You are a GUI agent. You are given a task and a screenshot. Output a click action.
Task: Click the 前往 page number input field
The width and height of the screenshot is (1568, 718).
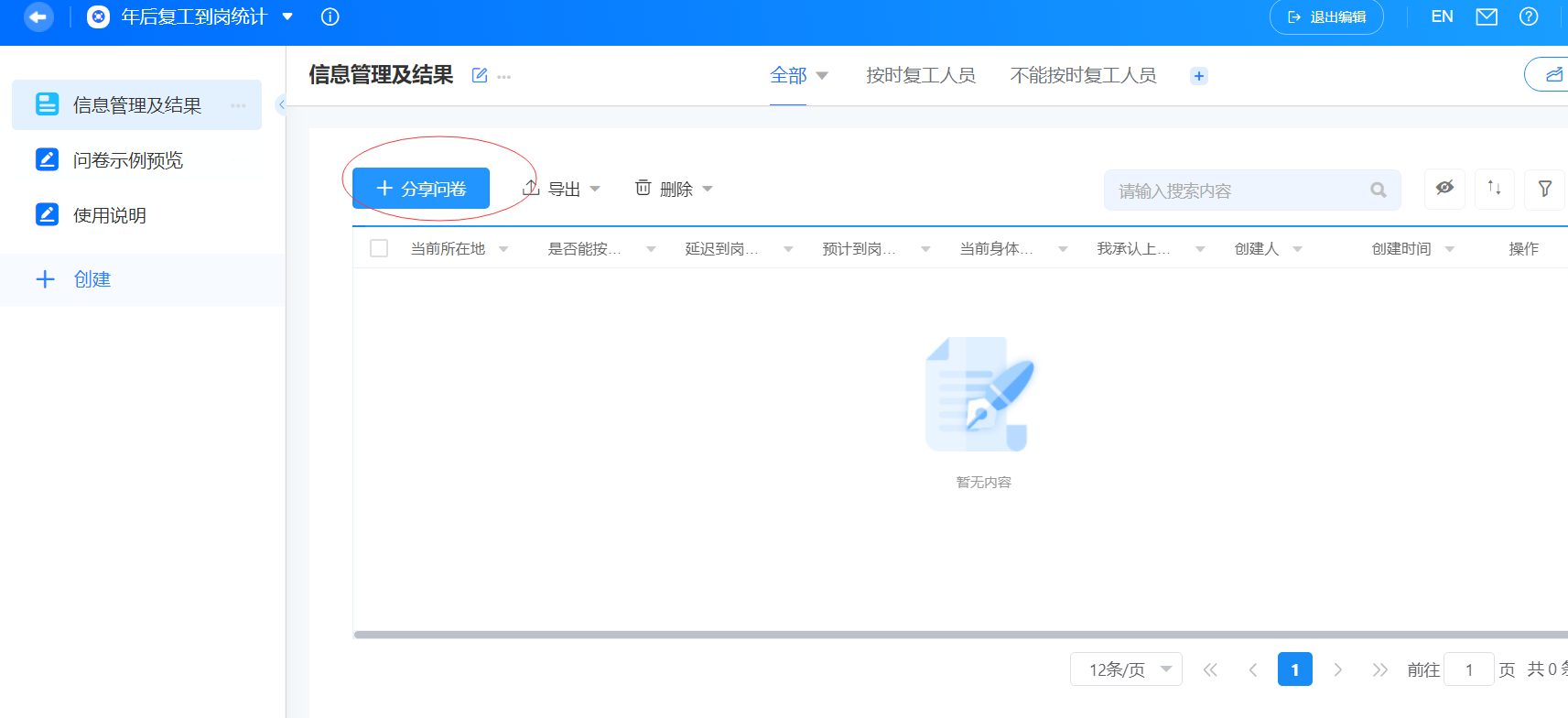point(1469,669)
